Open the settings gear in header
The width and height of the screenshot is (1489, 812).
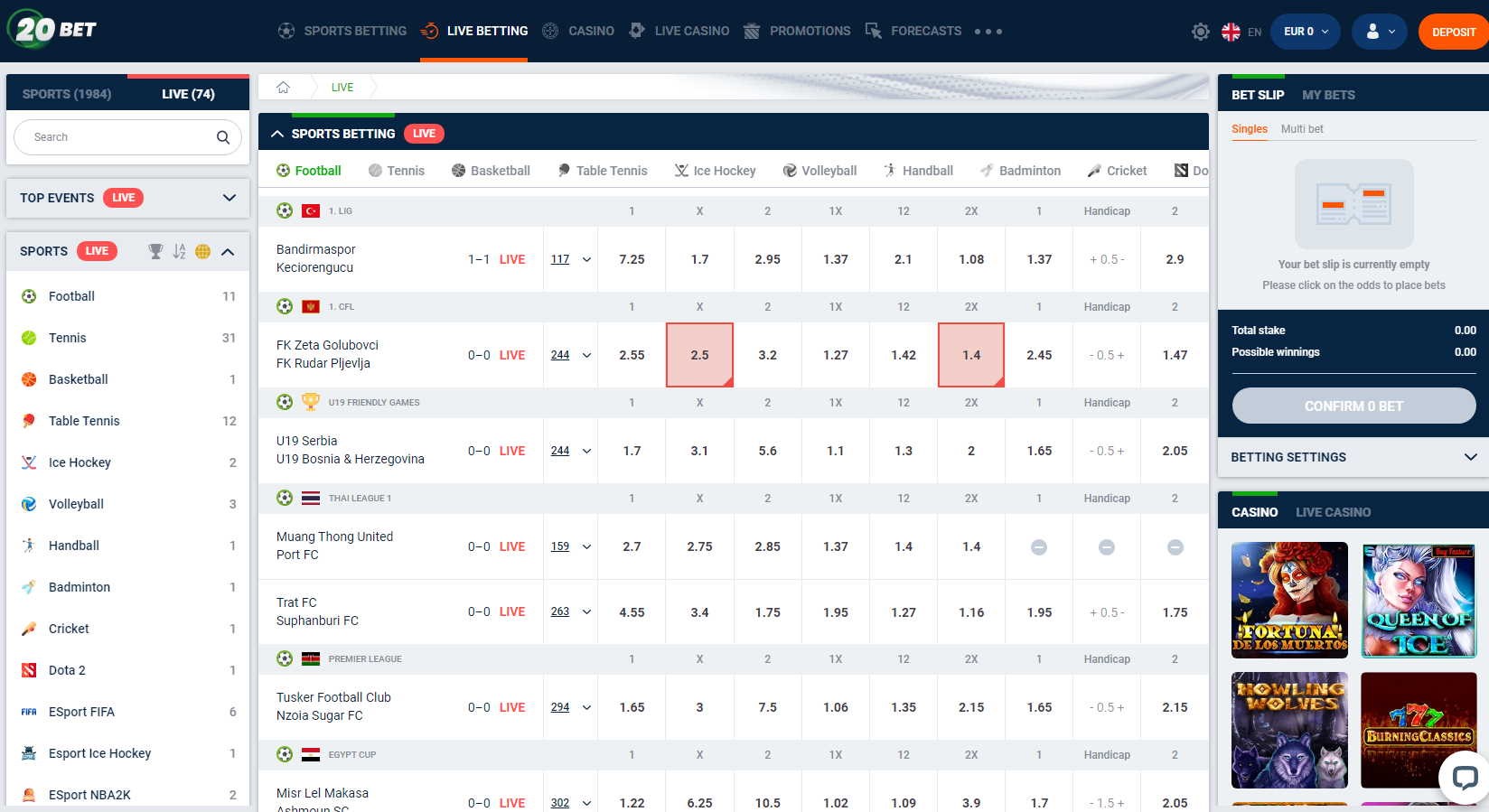(x=1200, y=32)
